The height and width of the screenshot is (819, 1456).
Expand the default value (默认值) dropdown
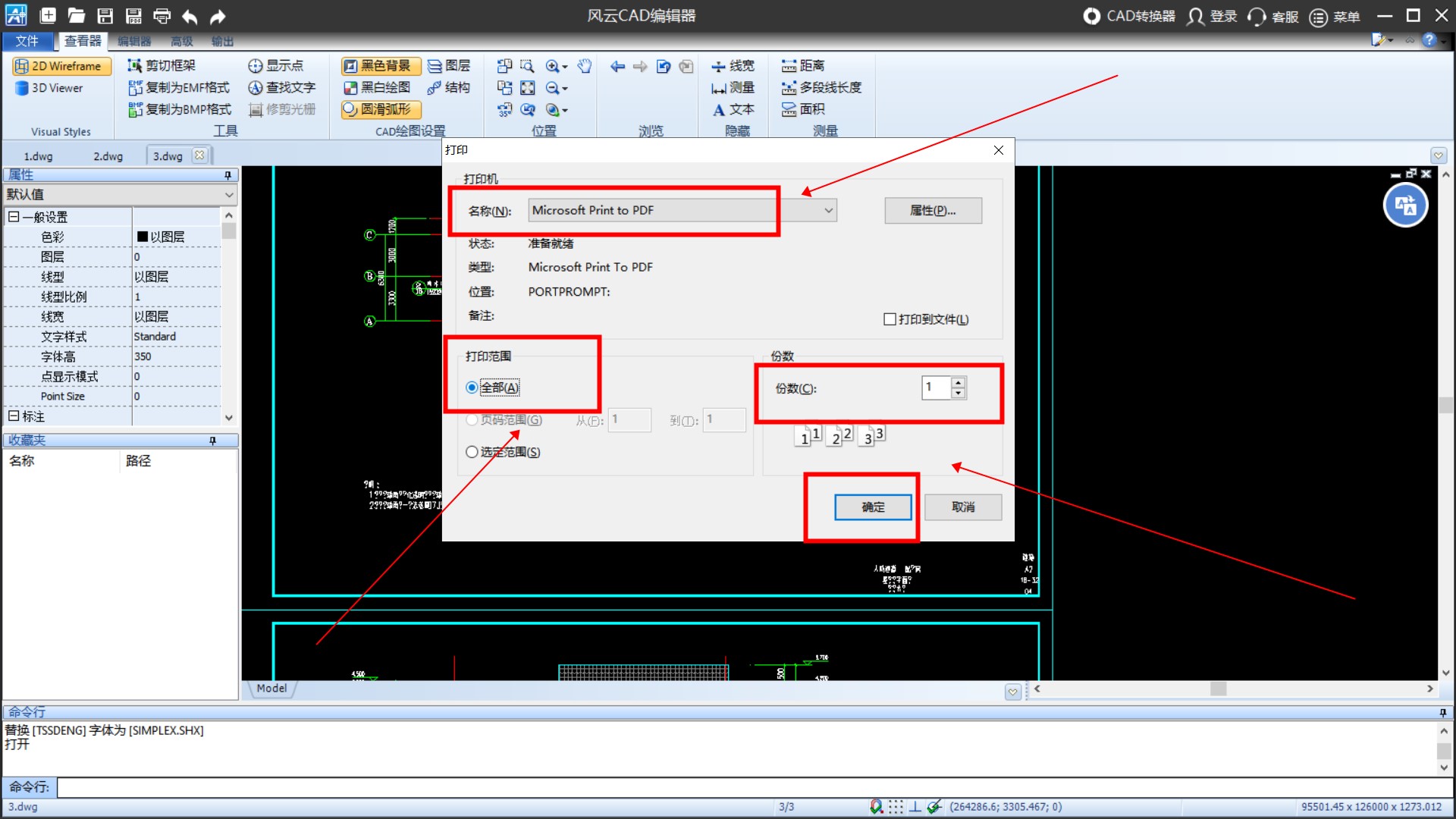229,195
